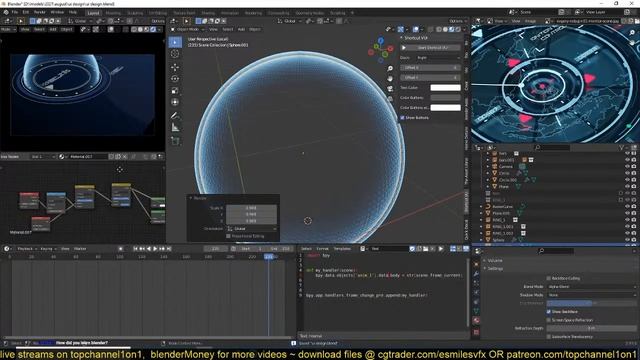Image resolution: width=640 pixels, height=360 pixels.
Task: Click the current frame marker in the timeline
Action: point(269,257)
